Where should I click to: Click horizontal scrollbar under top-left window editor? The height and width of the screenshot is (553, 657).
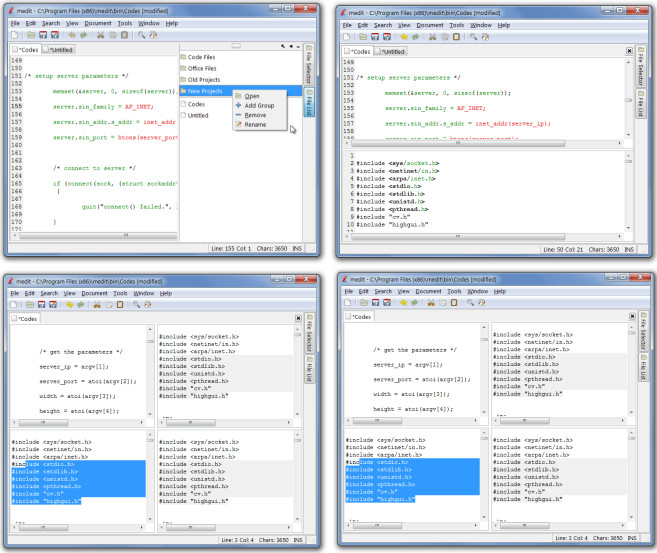(98, 236)
